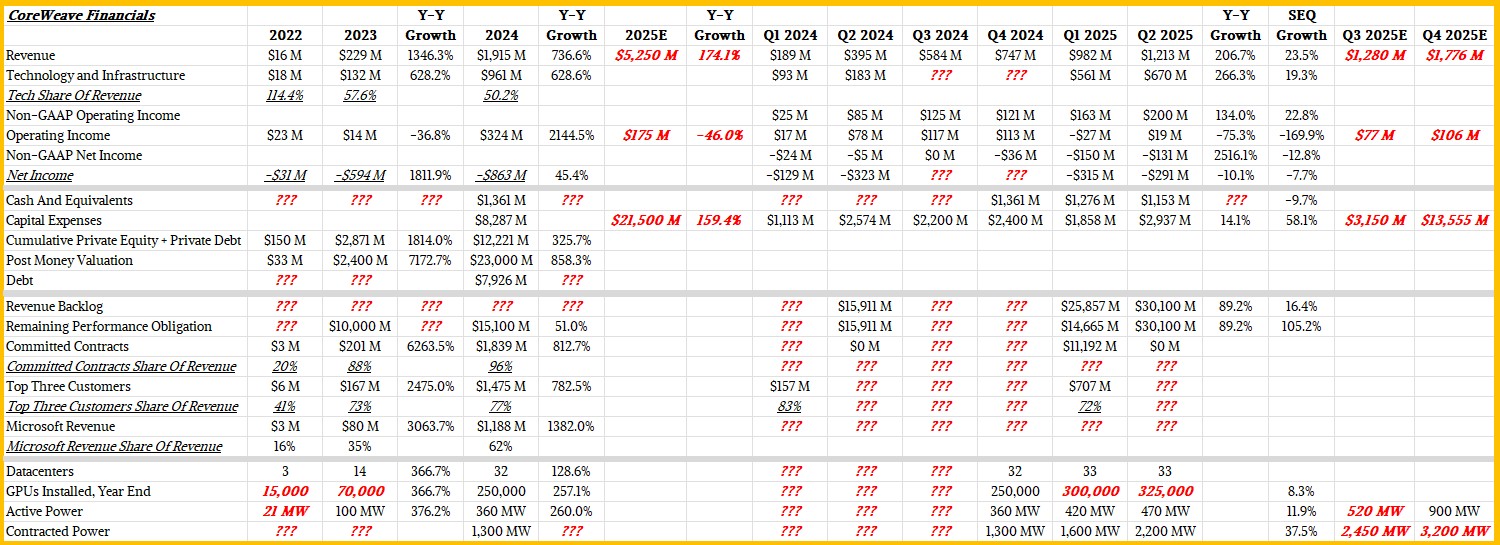Click the GPUs Installed, Year End label
Image resolution: width=1500 pixels, height=545 pixels.
coord(77,491)
